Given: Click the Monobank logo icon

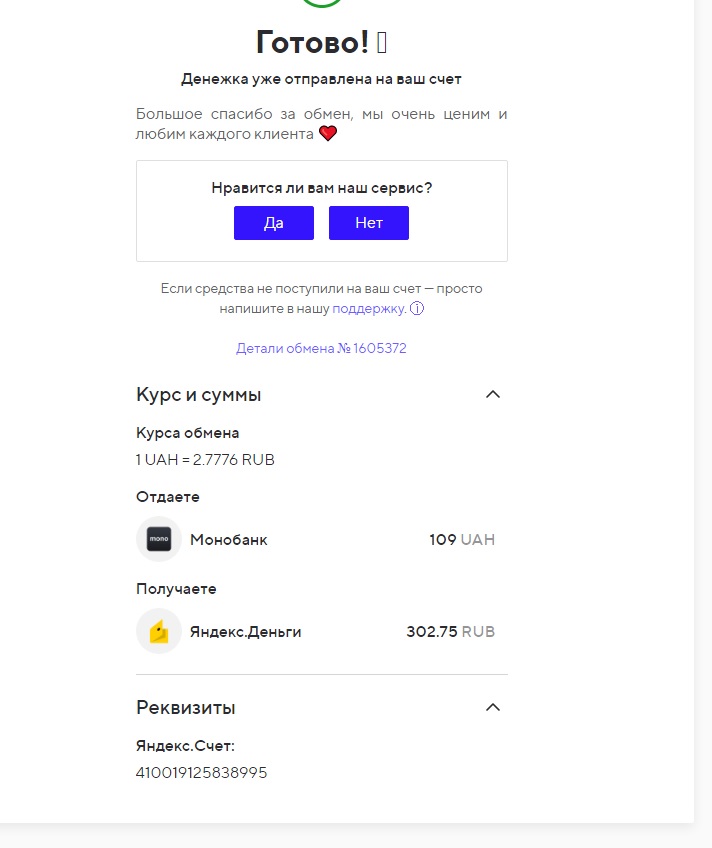Looking at the screenshot, I should (x=159, y=539).
